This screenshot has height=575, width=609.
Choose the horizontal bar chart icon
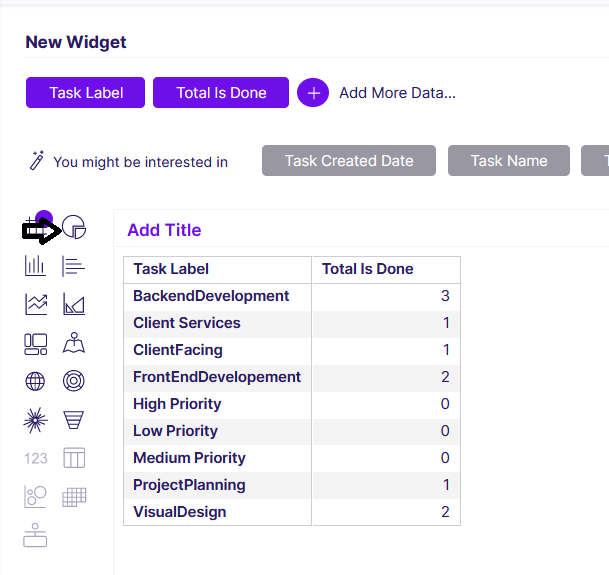(x=73, y=266)
